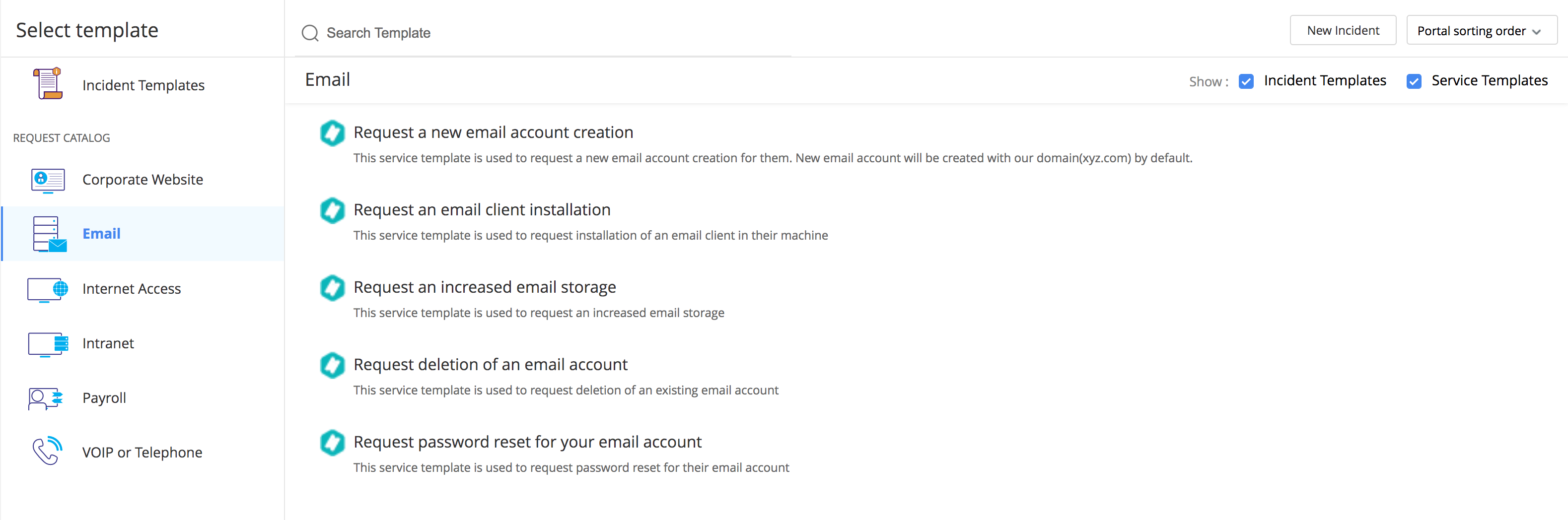
Task: Open 'Request password reset for your email account'
Action: click(x=527, y=442)
